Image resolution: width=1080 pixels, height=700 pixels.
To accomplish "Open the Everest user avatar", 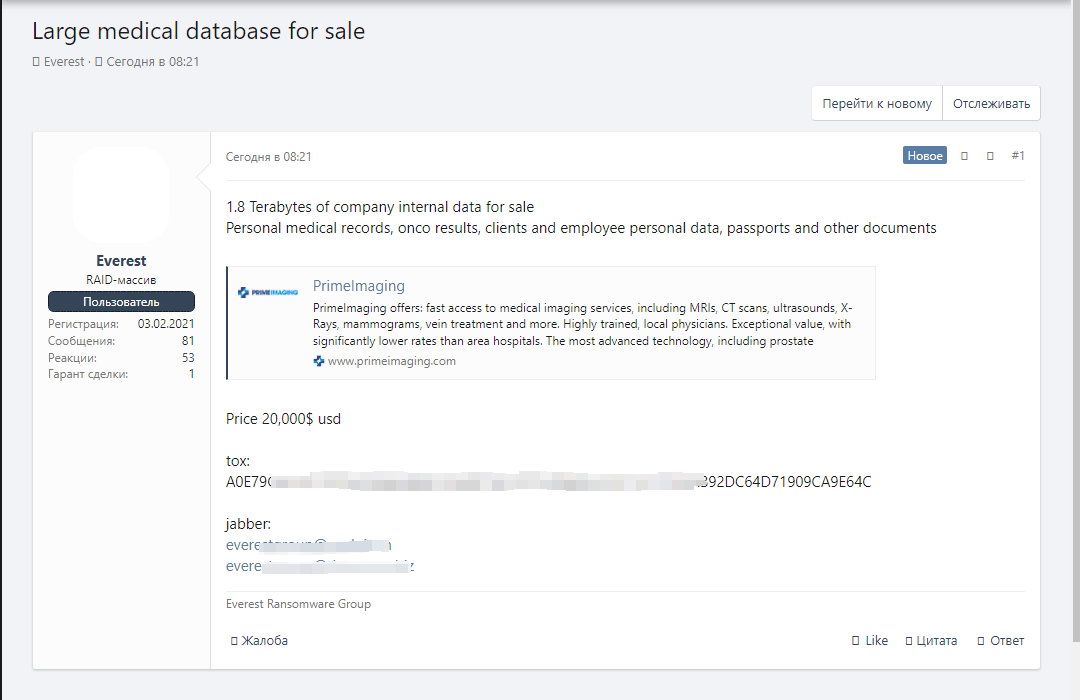I will [x=121, y=194].
